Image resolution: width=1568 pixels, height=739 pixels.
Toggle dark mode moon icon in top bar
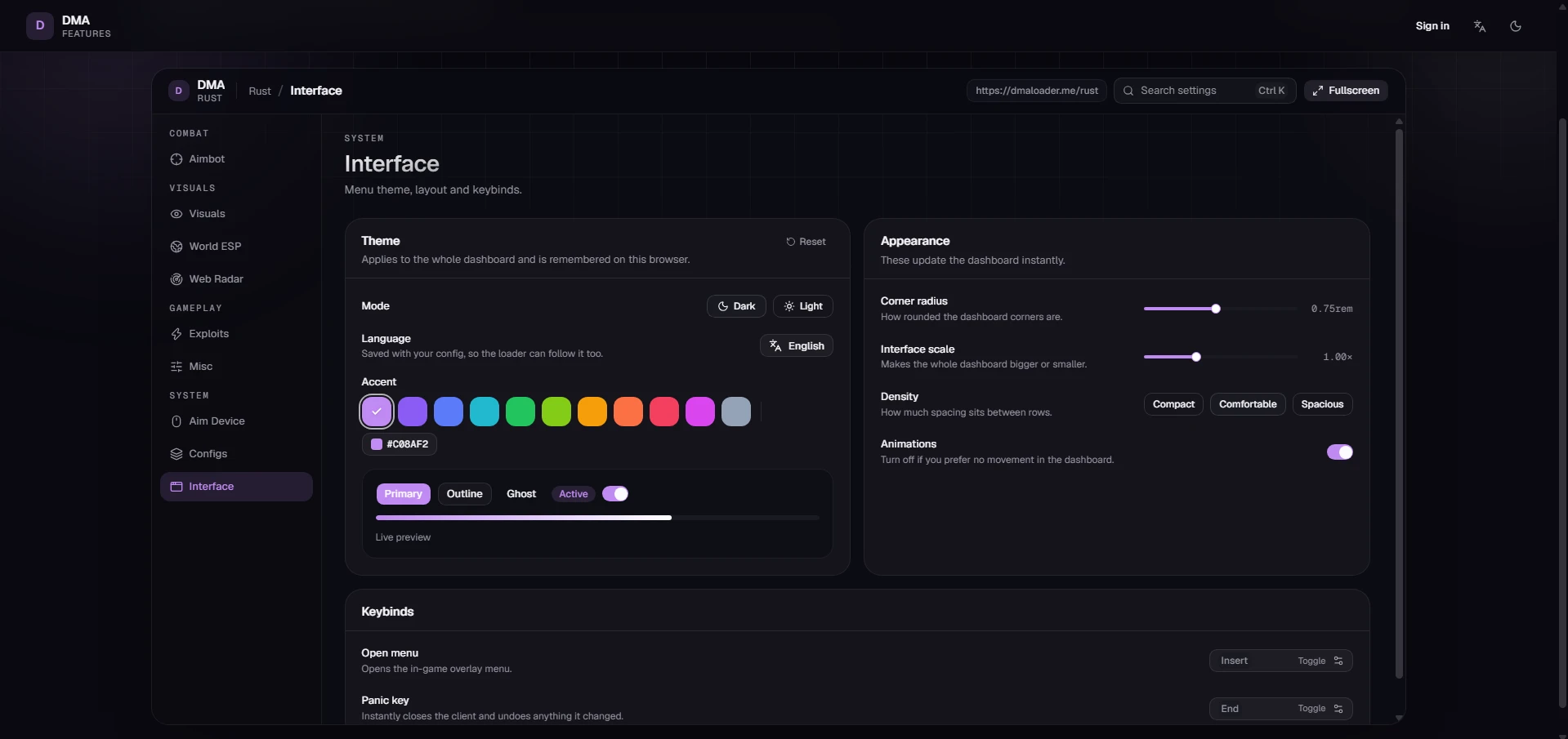pyautogui.click(x=1516, y=26)
